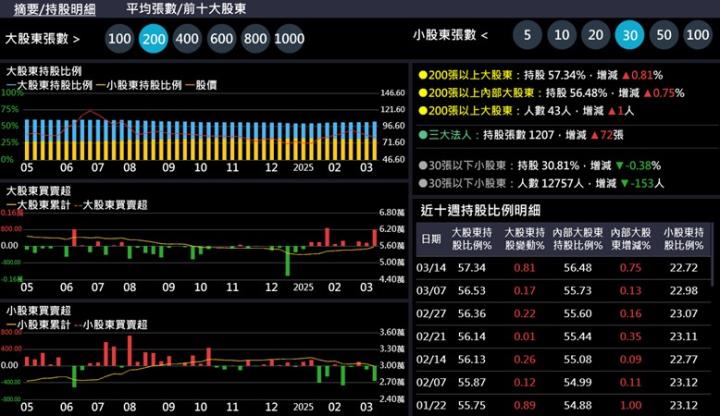Select 20 in small shareholder options
The width and height of the screenshot is (720, 416).
point(596,35)
